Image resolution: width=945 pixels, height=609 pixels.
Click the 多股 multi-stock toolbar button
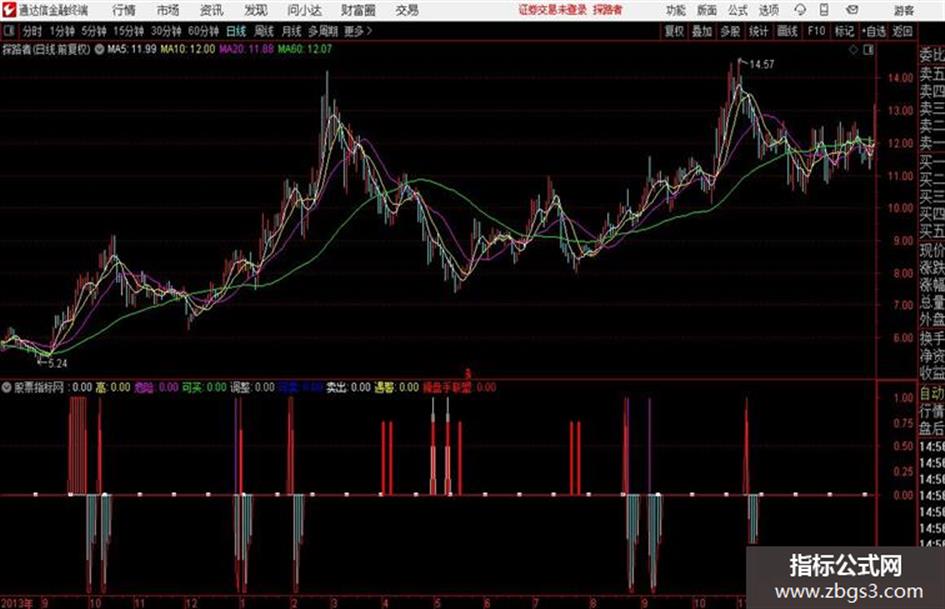(x=730, y=31)
